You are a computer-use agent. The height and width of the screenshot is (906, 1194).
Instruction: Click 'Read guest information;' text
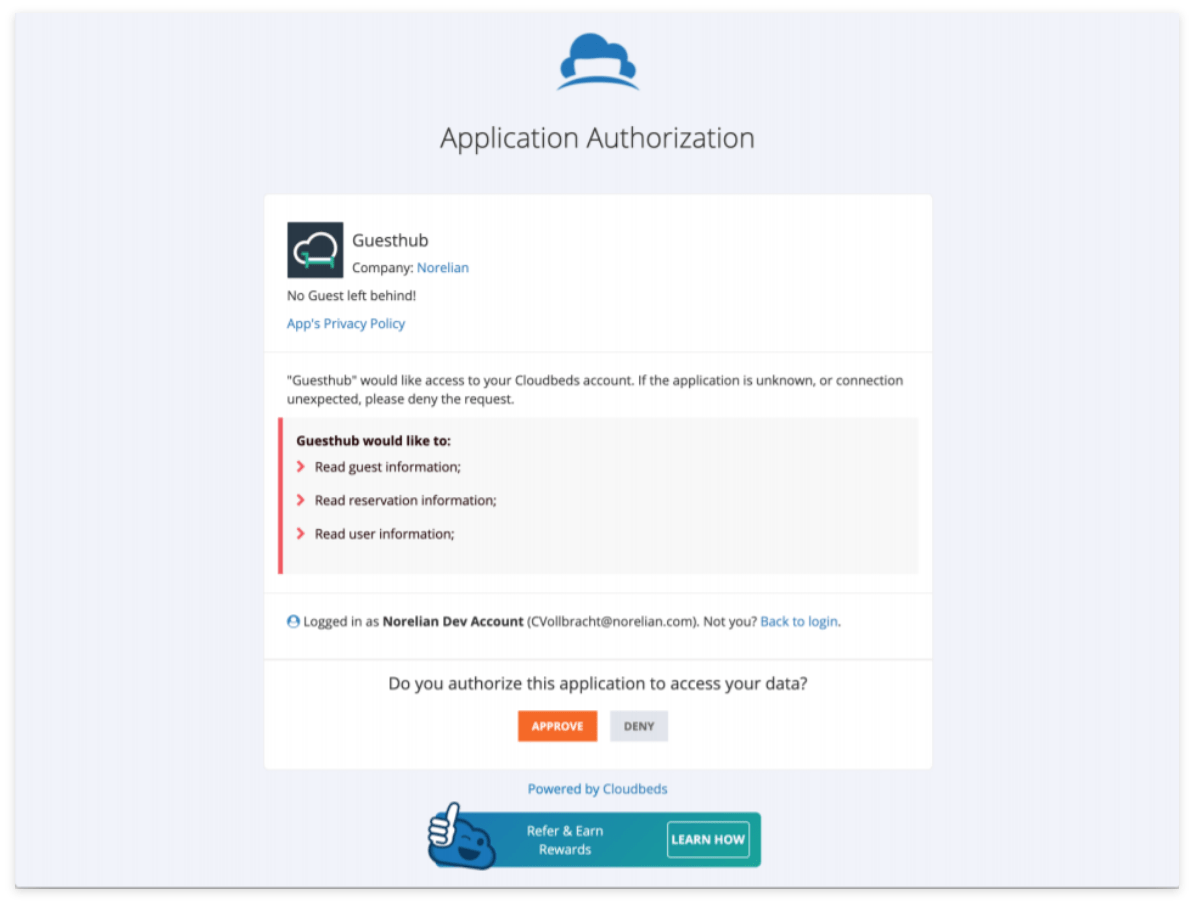[x=388, y=467]
